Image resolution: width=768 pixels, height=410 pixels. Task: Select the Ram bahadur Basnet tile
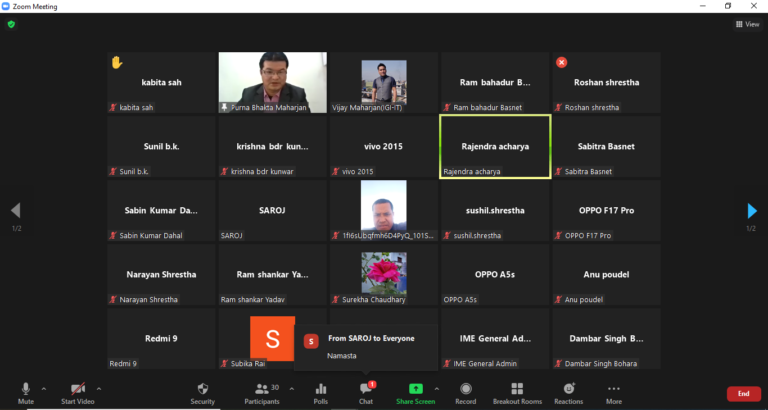(495, 82)
